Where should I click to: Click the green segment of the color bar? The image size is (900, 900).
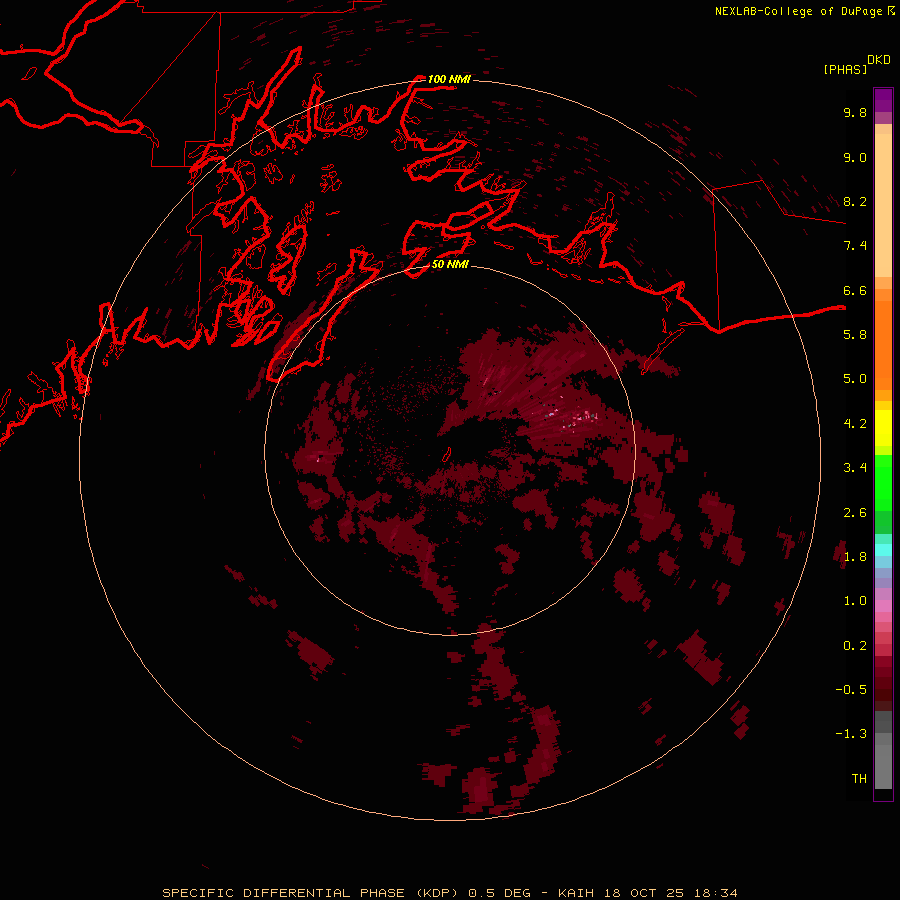883,482
